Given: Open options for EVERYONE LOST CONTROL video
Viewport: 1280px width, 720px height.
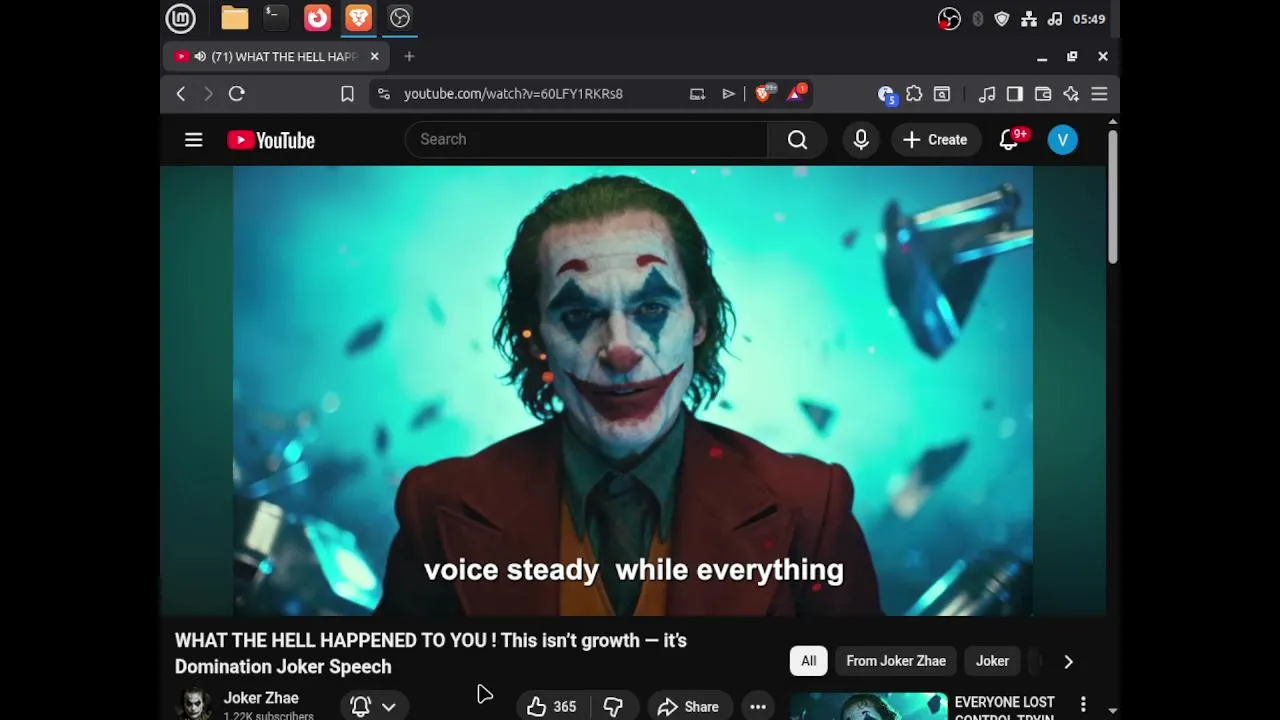Looking at the screenshot, I should coord(1083,705).
